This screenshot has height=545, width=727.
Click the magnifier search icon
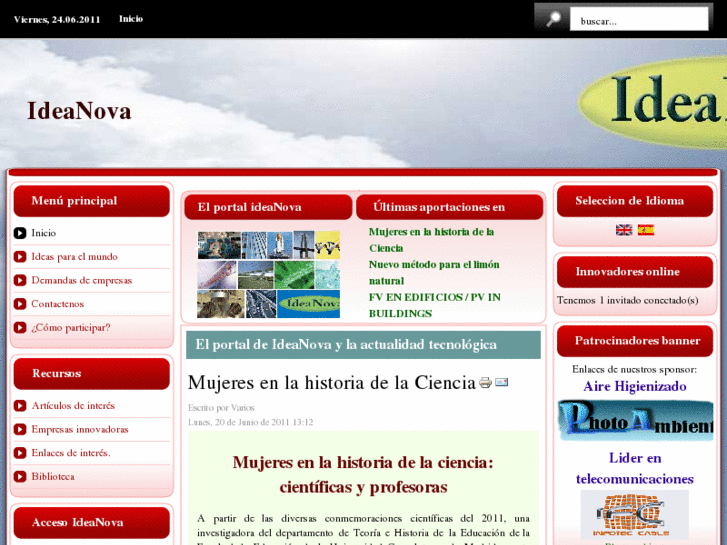pyautogui.click(x=553, y=19)
